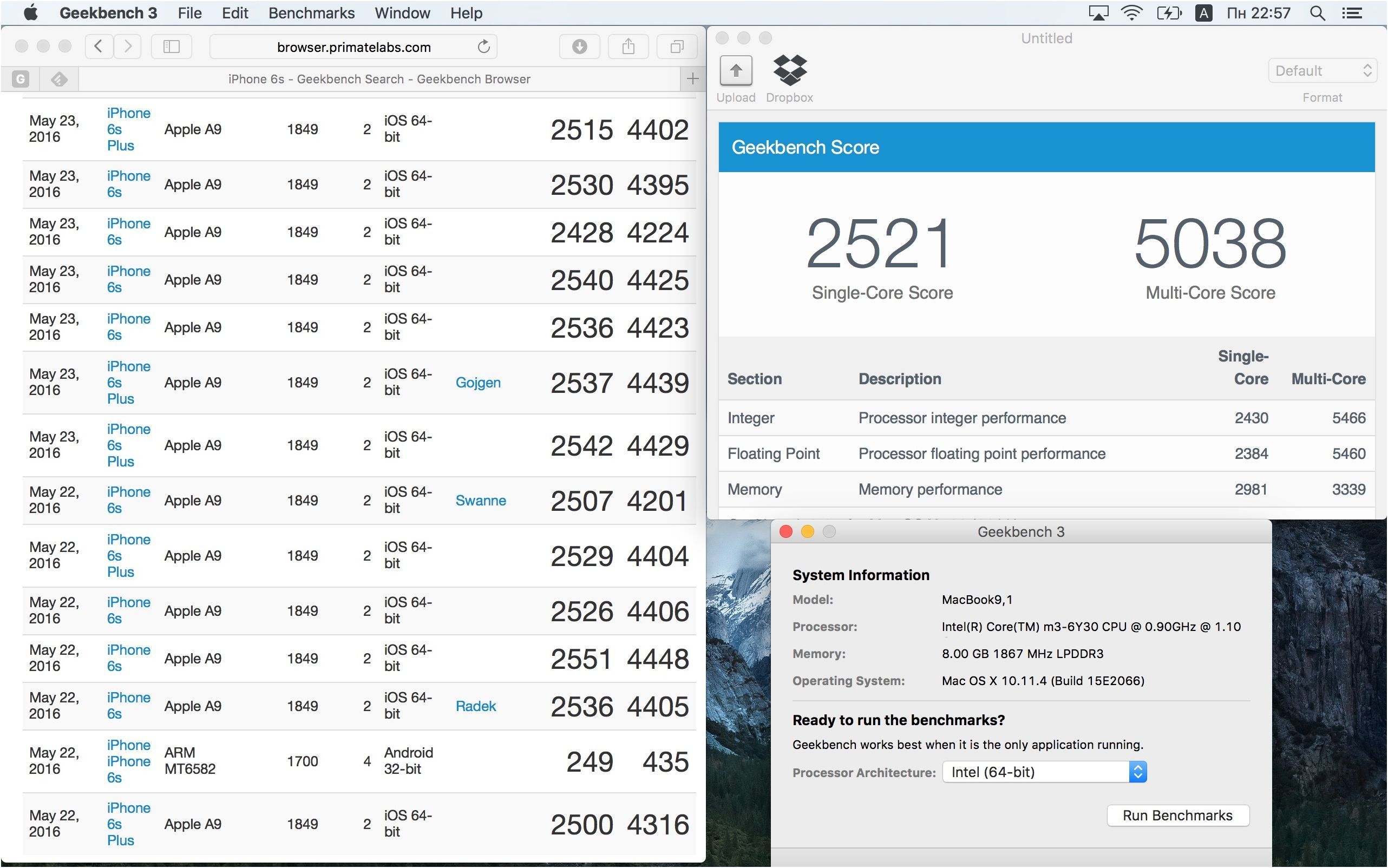Viewport: 1388px width, 868px height.
Task: Open the Swanne user result link
Action: (x=481, y=500)
